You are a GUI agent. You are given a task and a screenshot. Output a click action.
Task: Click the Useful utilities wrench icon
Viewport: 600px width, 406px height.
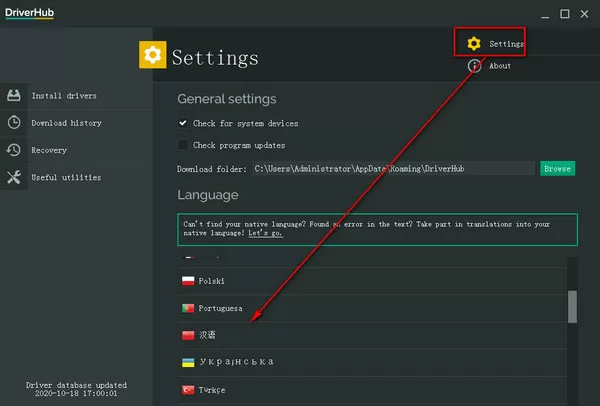coord(14,177)
